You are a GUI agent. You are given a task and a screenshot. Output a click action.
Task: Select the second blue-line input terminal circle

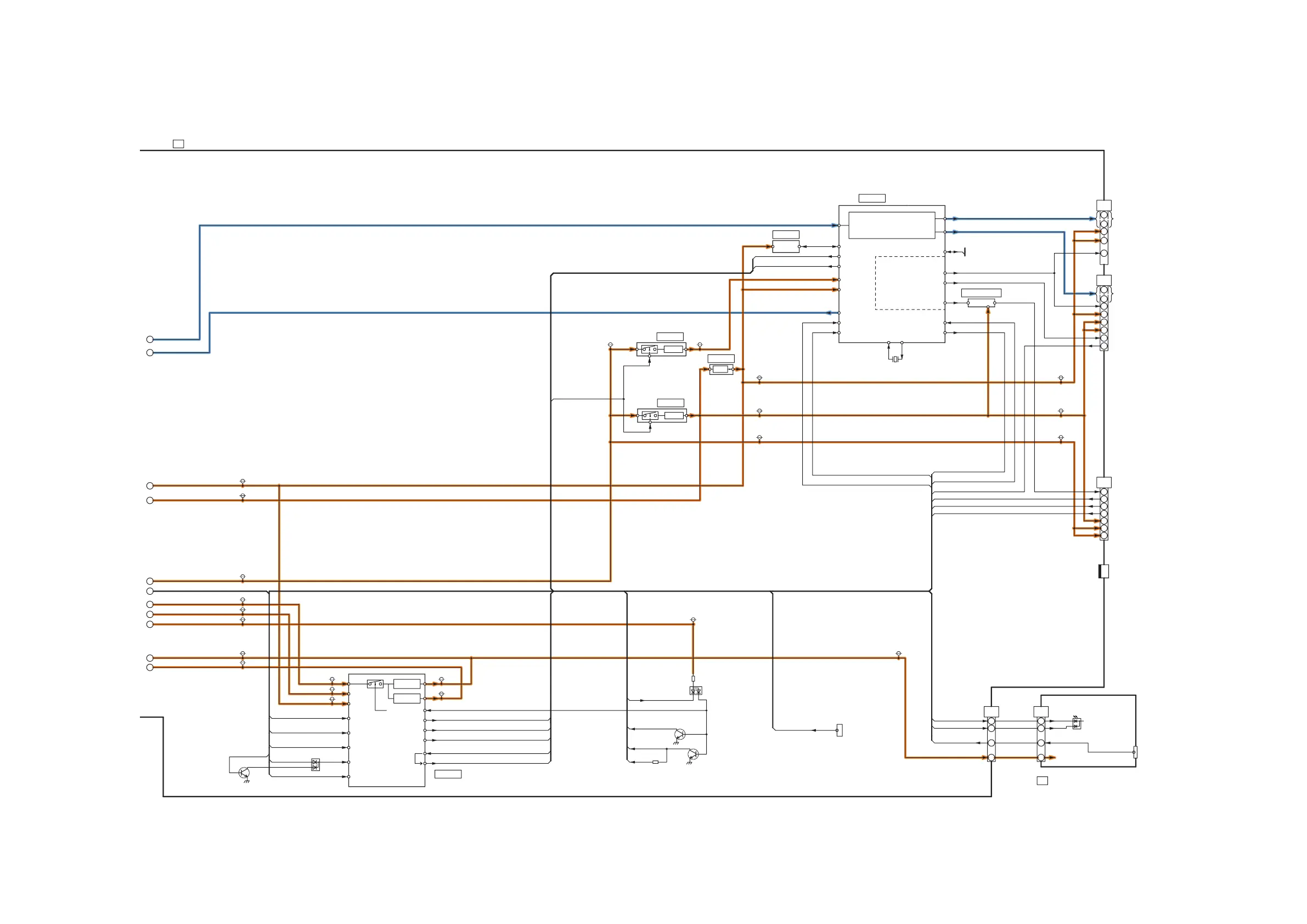click(150, 353)
